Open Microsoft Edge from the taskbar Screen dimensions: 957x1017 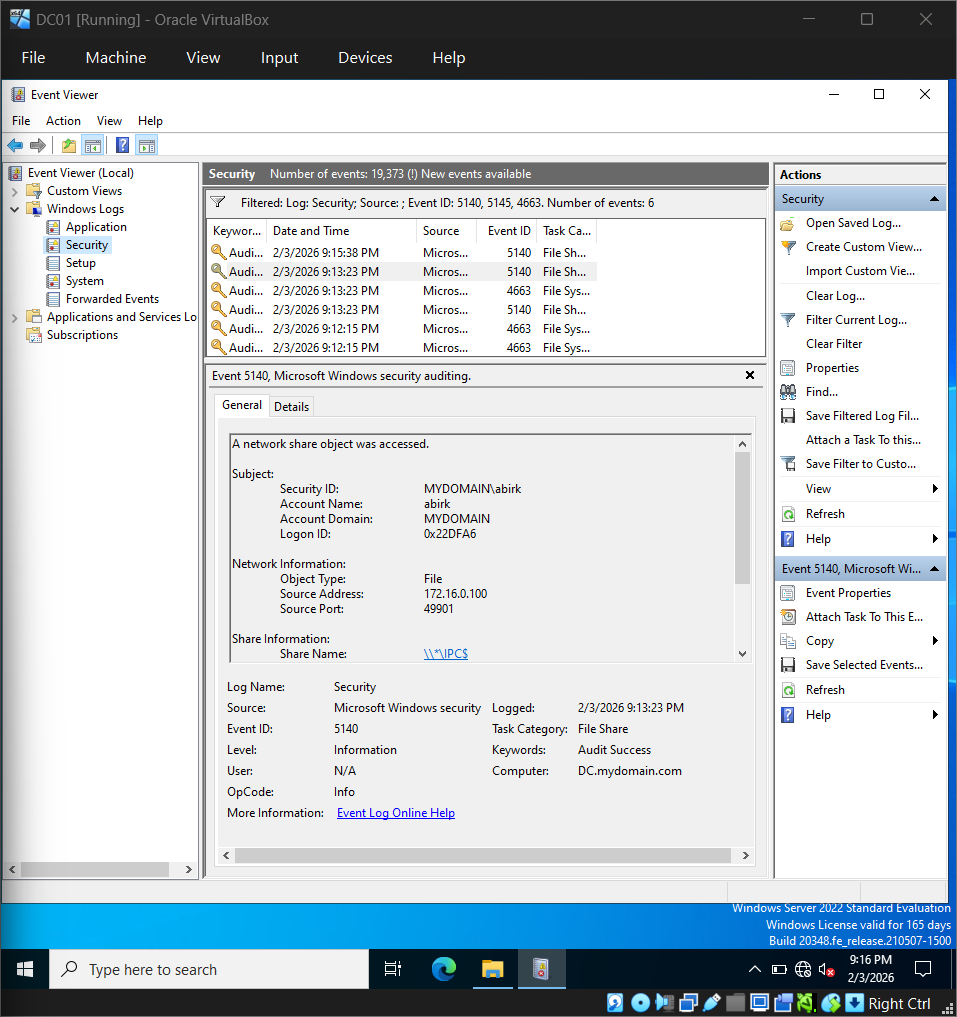click(x=444, y=970)
